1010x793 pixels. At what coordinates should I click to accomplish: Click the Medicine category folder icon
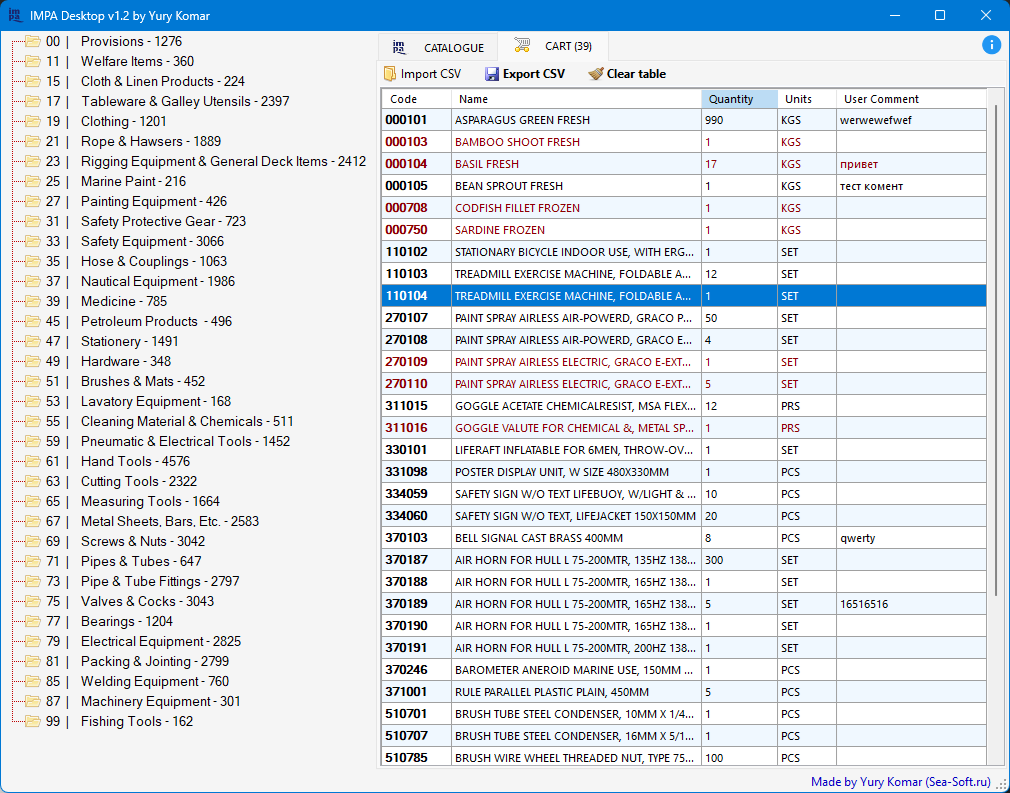pyautogui.click(x=33, y=302)
